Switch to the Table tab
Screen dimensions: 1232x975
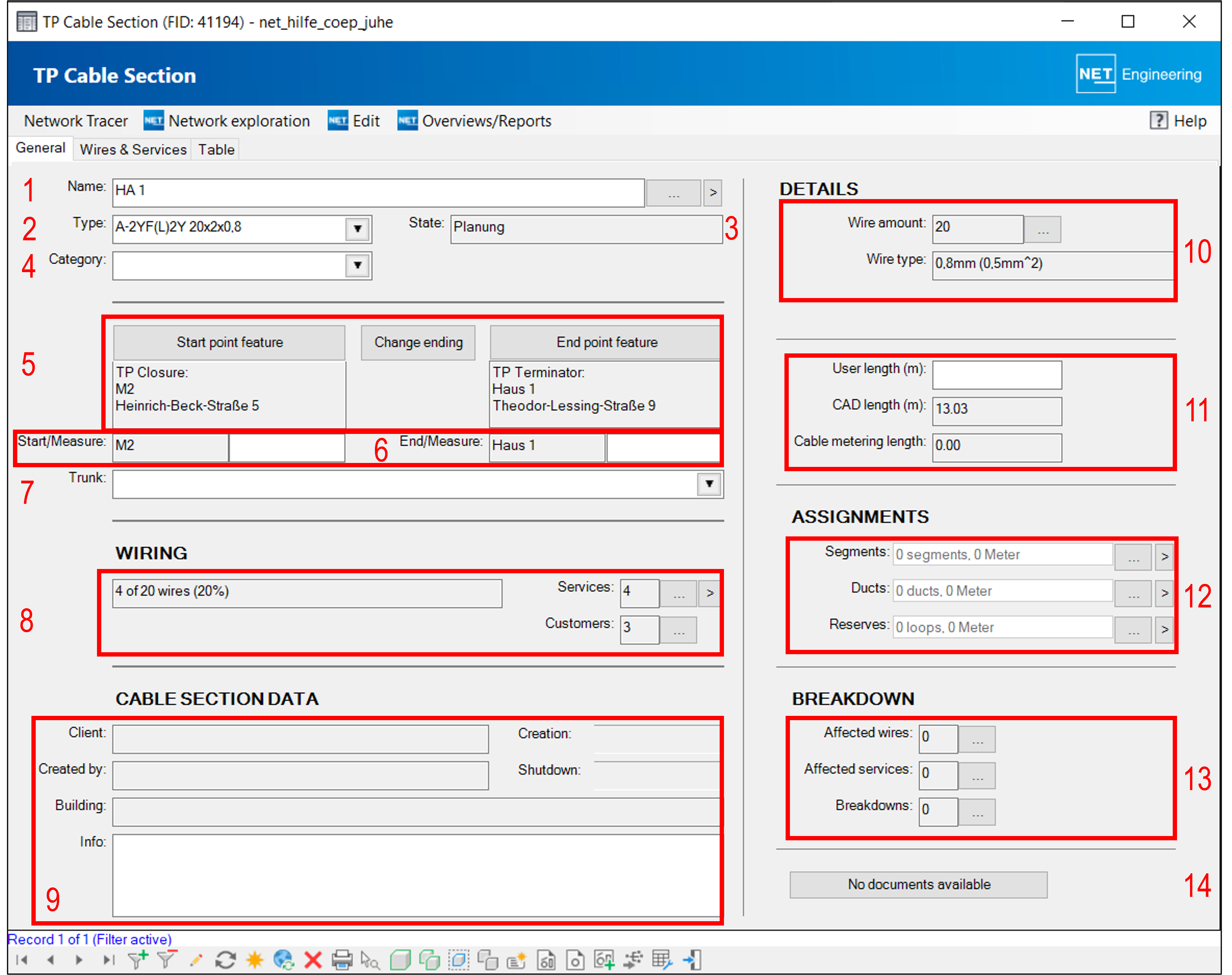pyautogui.click(x=216, y=150)
